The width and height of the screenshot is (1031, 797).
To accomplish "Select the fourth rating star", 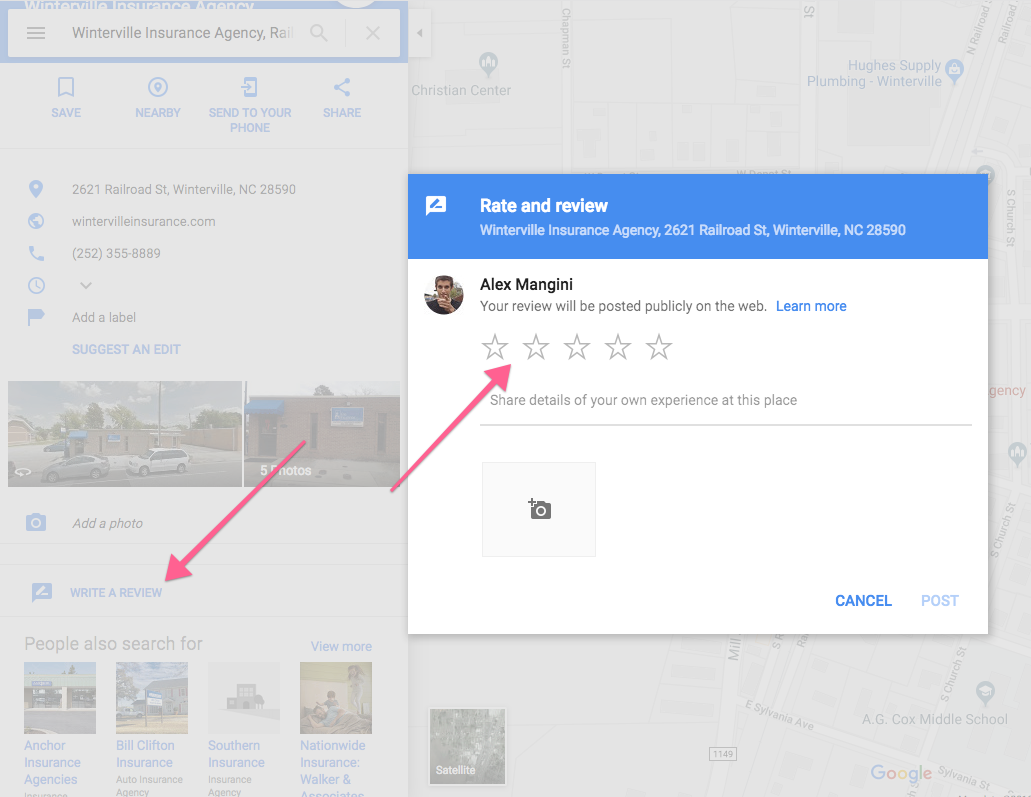I will click(x=618, y=347).
